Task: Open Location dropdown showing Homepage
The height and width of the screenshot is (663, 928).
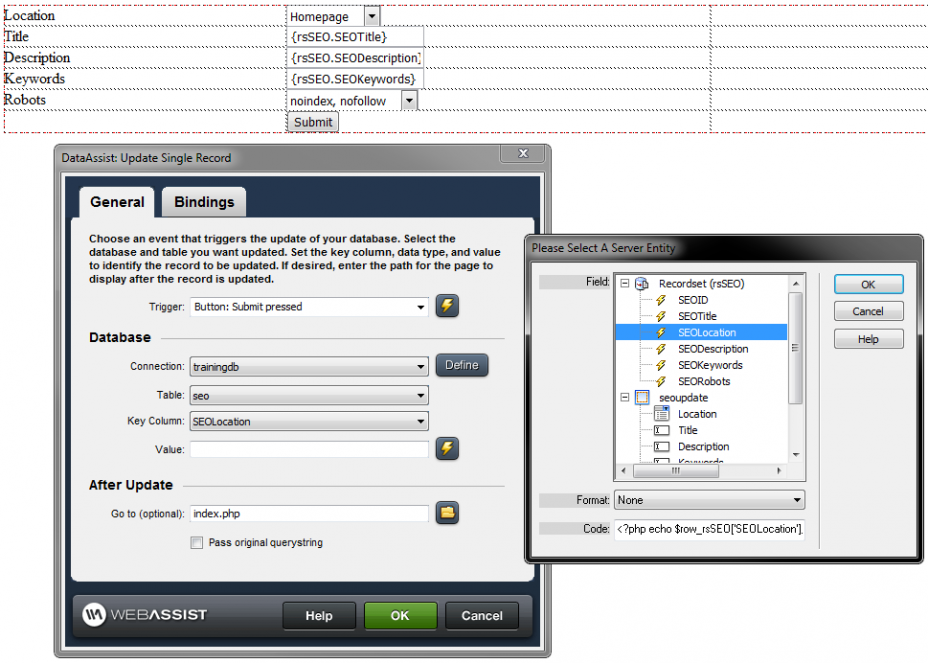Action: pos(372,16)
